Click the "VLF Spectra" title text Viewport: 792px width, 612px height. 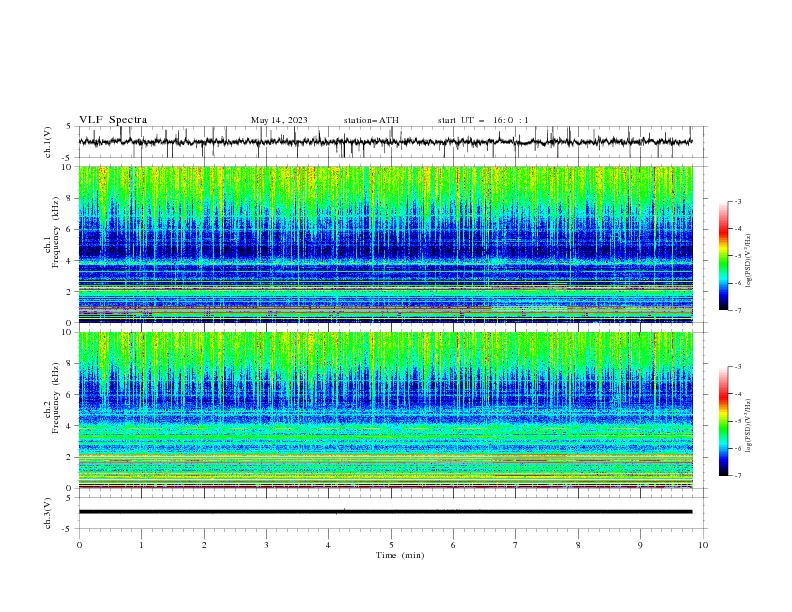[113, 120]
